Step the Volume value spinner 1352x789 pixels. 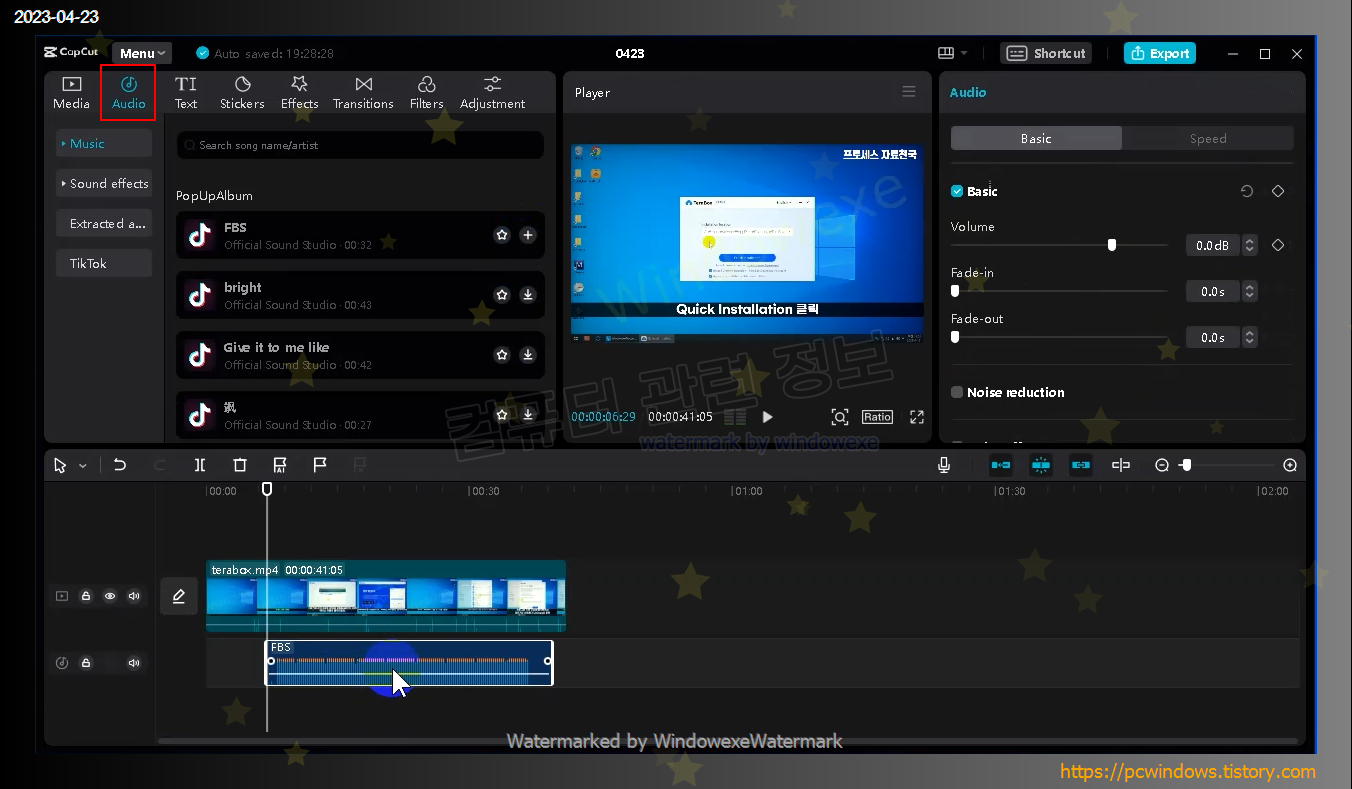(x=1250, y=245)
